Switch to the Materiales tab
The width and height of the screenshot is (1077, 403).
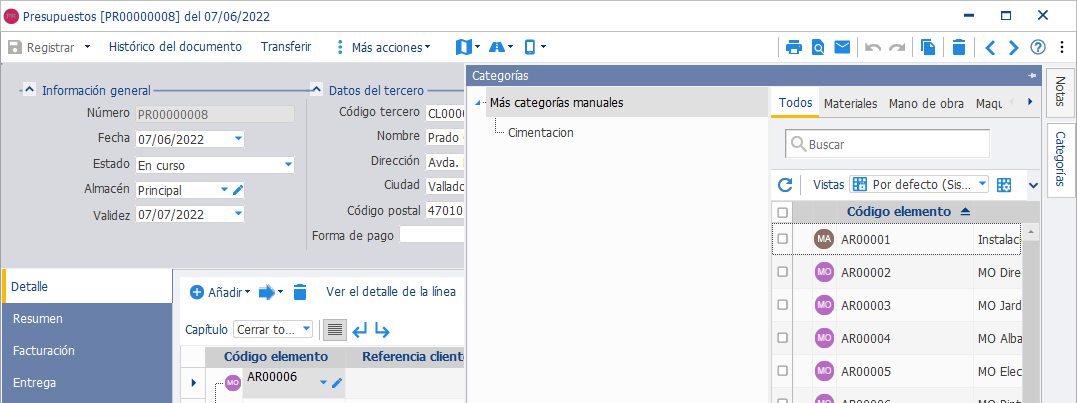pyautogui.click(x=850, y=104)
